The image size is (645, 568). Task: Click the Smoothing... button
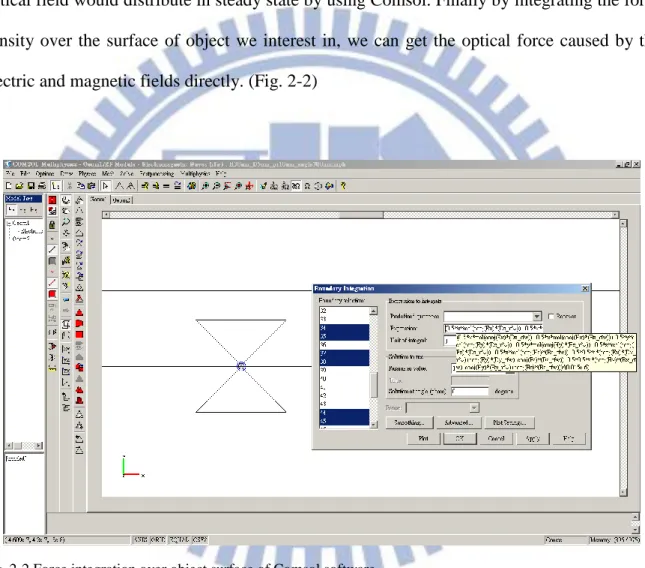click(410, 422)
